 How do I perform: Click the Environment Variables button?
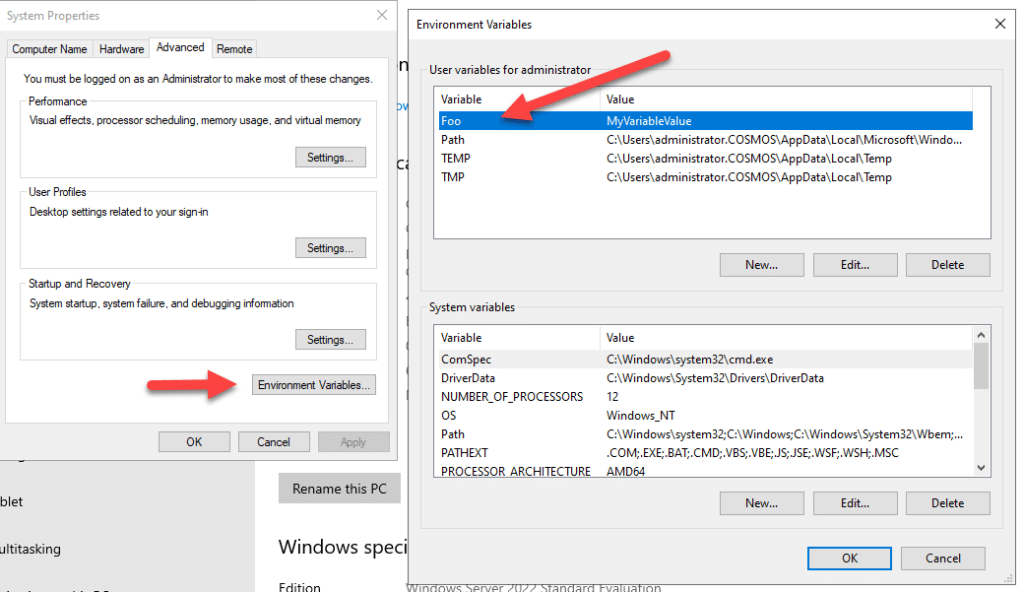coord(313,384)
